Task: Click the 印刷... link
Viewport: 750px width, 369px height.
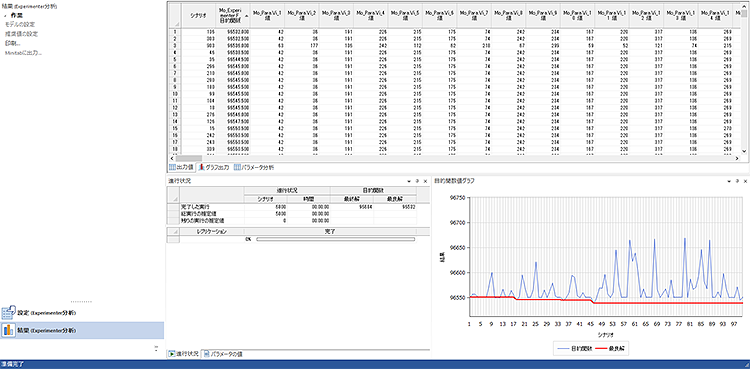Action: (13, 43)
